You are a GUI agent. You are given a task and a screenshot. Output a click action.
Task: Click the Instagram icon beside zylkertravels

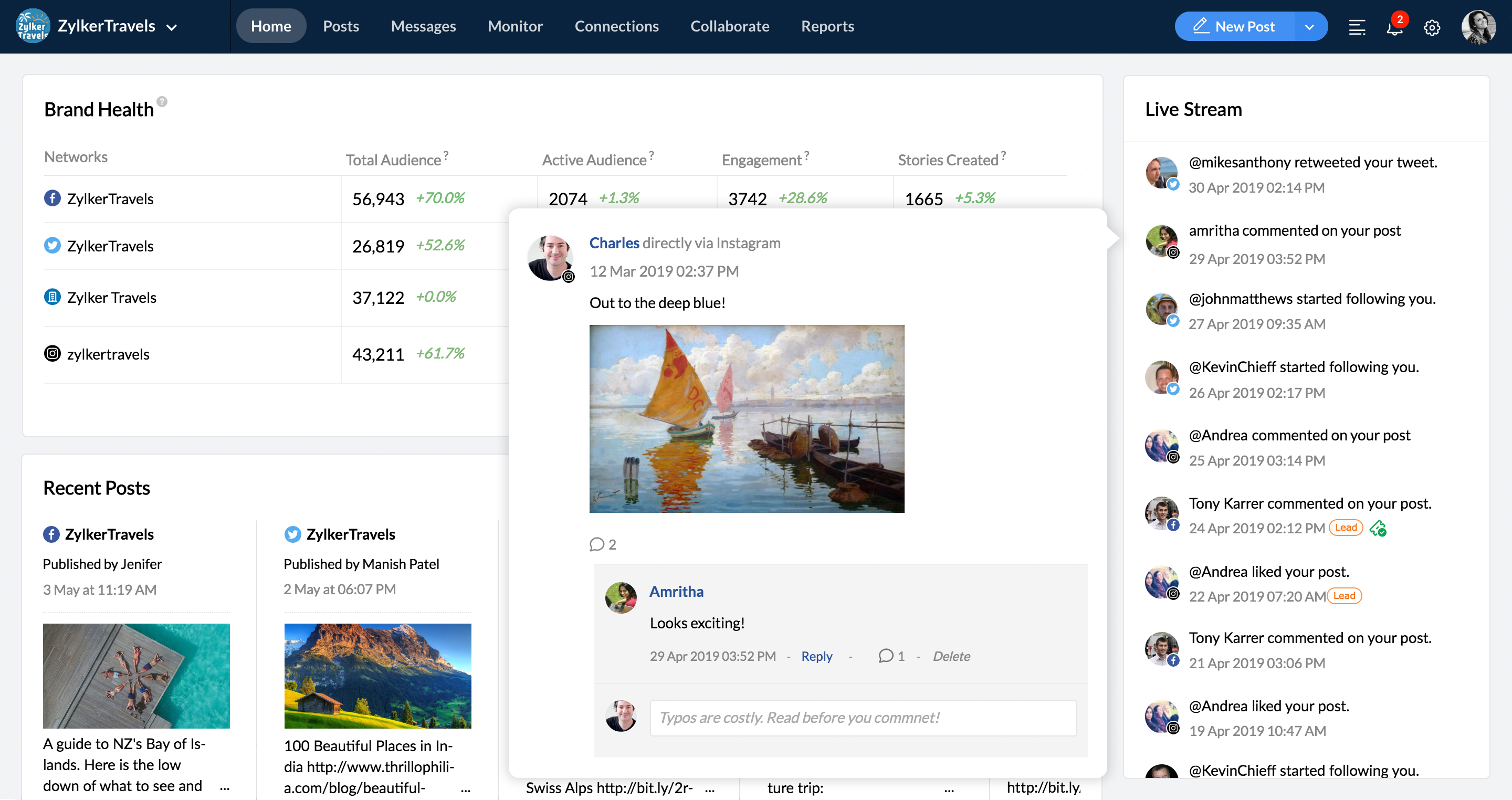click(52, 354)
